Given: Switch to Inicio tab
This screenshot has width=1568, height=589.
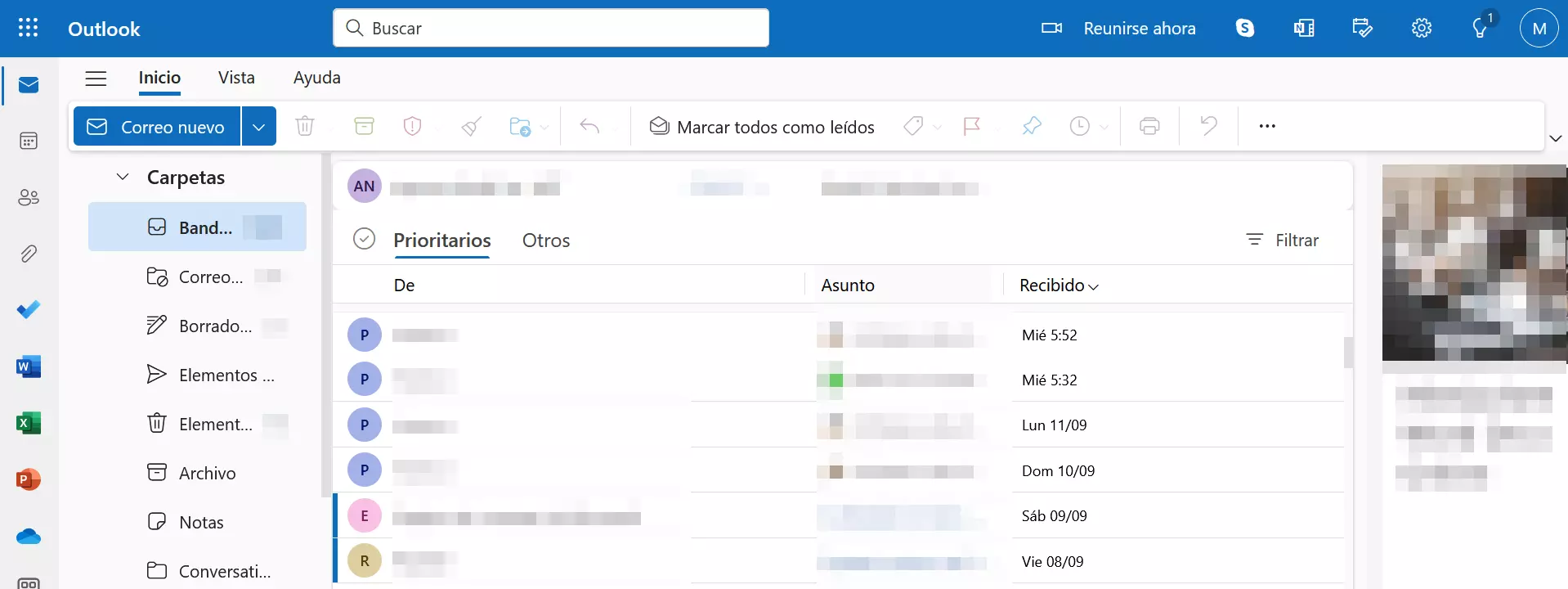Looking at the screenshot, I should click(159, 78).
